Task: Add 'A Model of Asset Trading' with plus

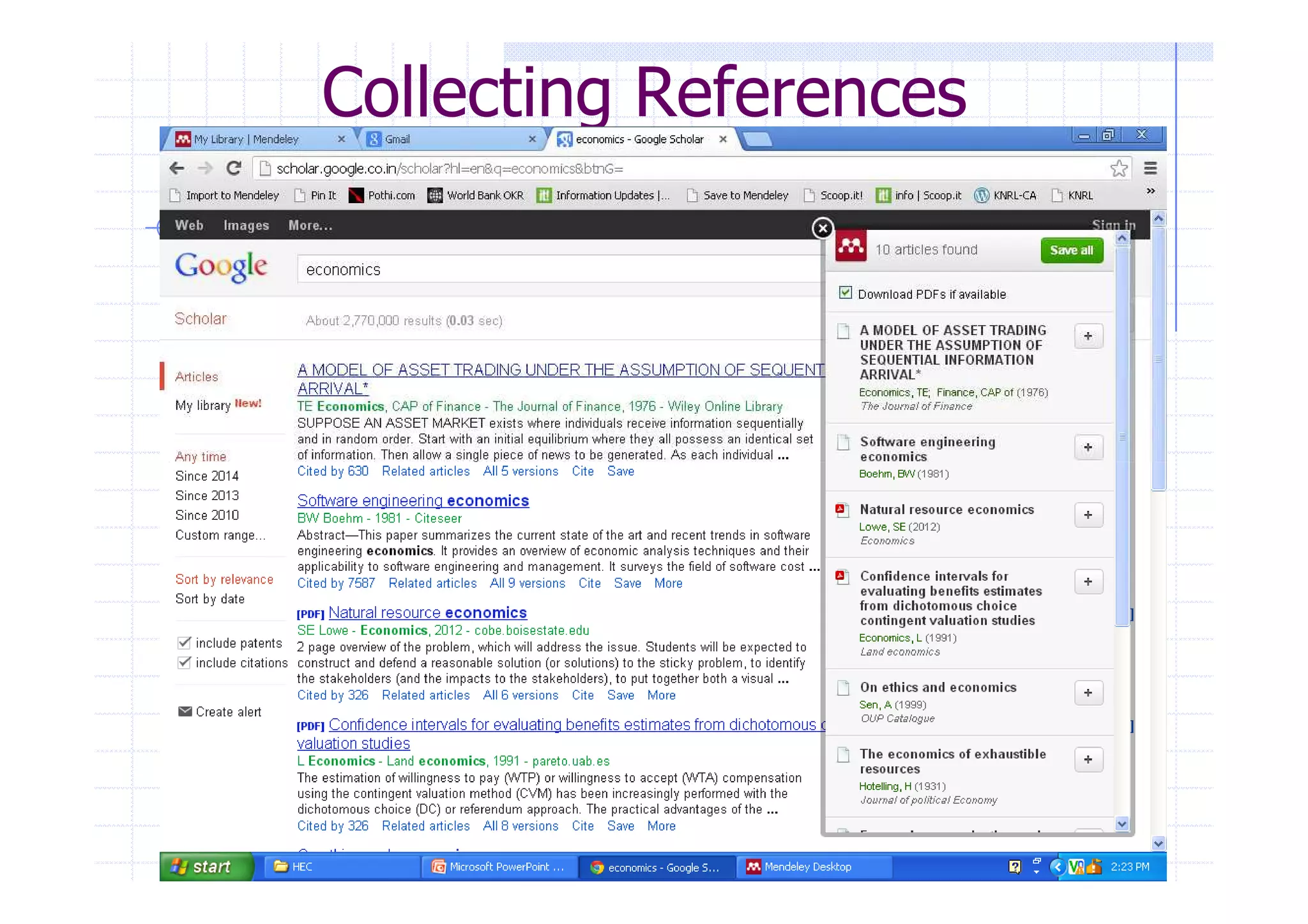Action: pos(1088,336)
